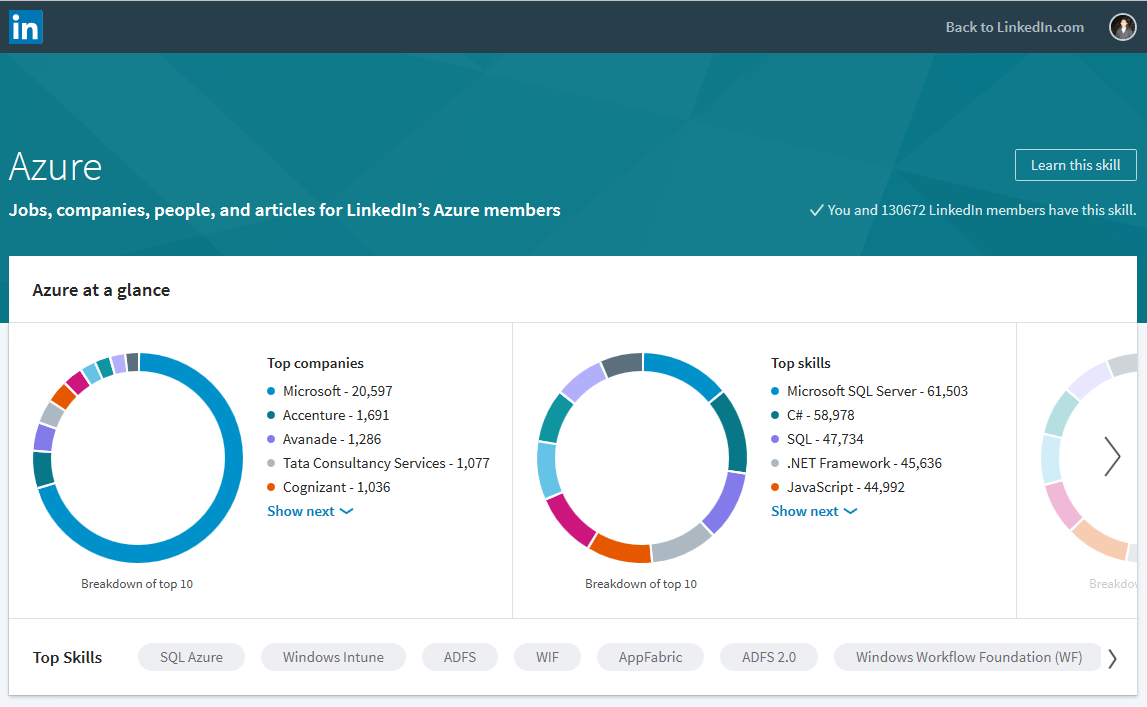Select Windows Workflow Foundation (WF) pill
Image resolution: width=1147 pixels, height=707 pixels.
click(968, 657)
